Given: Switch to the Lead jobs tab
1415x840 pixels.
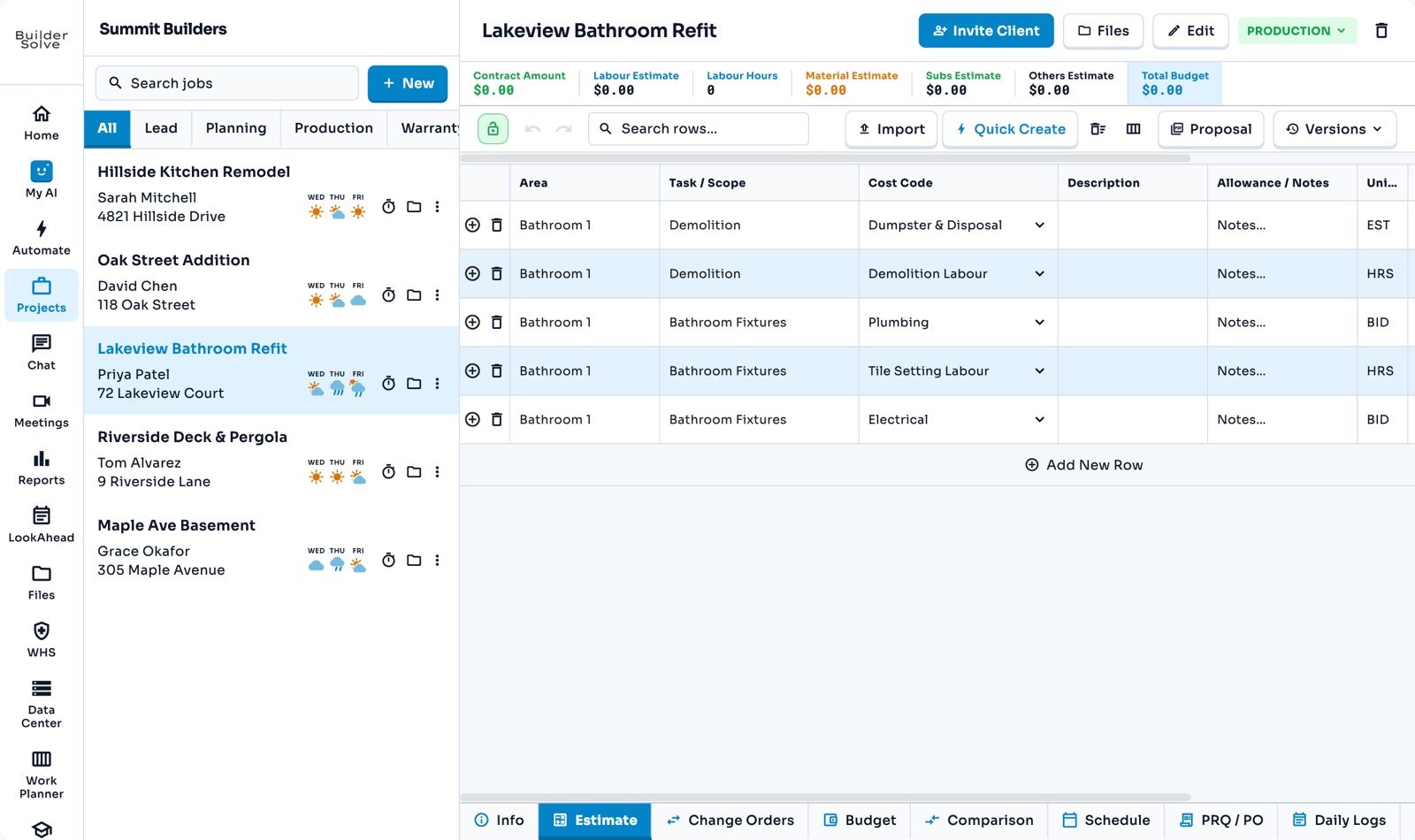Looking at the screenshot, I should [161, 128].
